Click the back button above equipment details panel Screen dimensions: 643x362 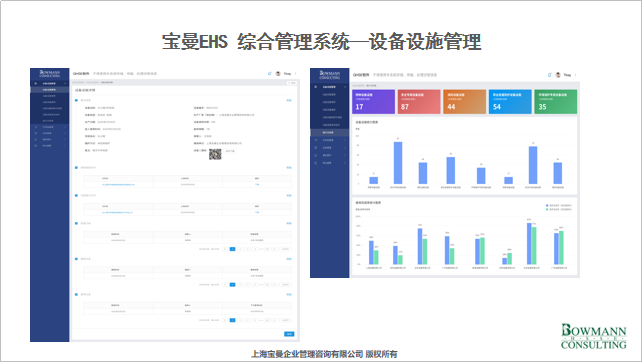coord(292,83)
